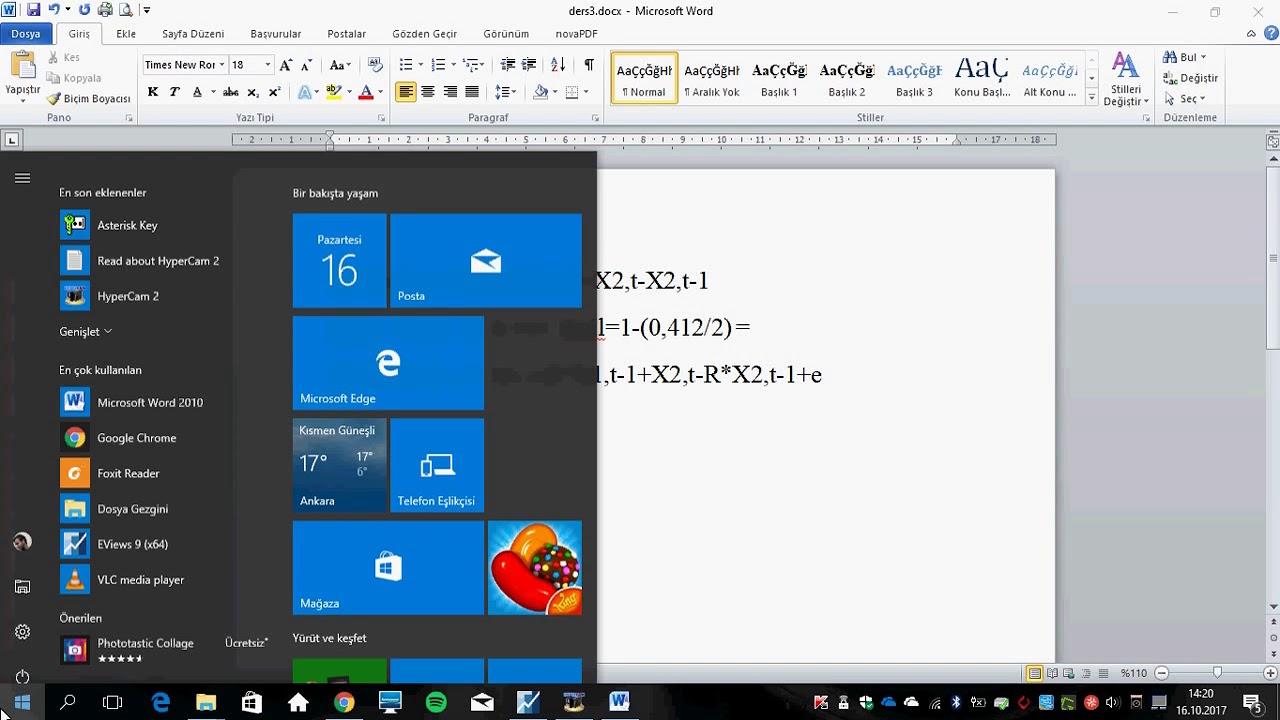Switch to Sayfa Düzeni tab
This screenshot has height=720, width=1280.
point(193,34)
